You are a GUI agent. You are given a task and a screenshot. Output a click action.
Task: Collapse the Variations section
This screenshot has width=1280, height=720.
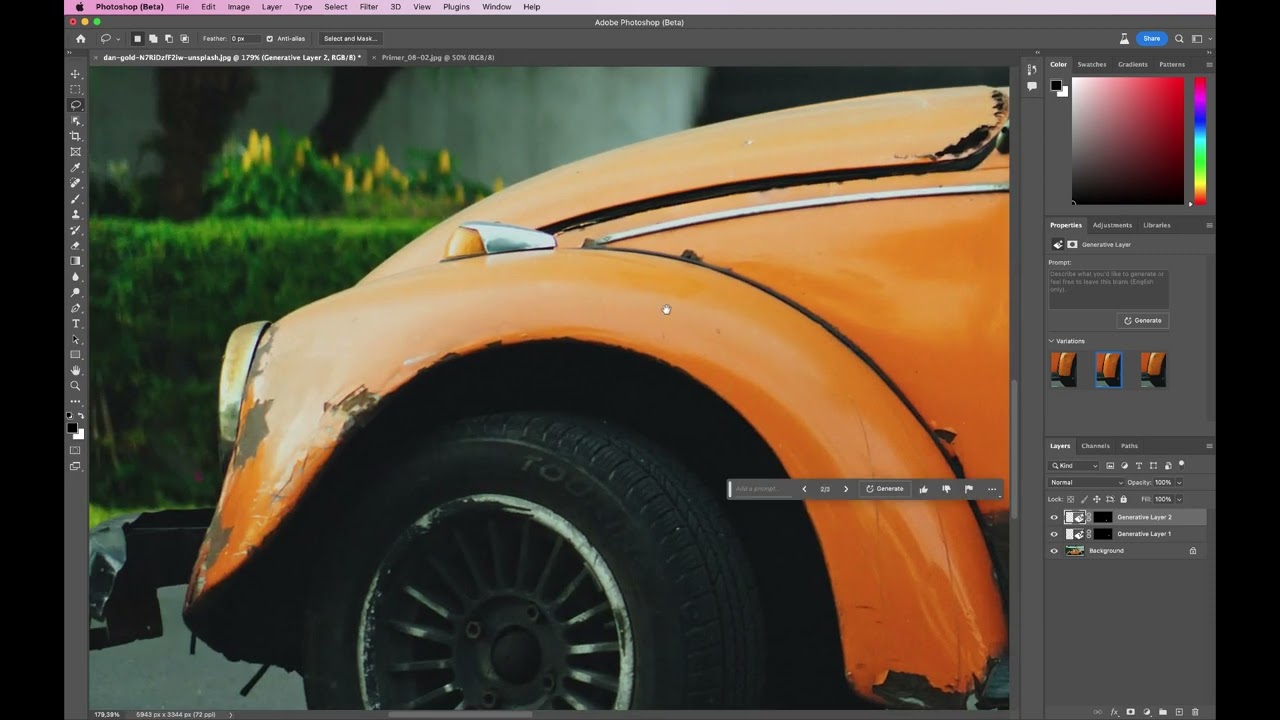pos(1052,341)
